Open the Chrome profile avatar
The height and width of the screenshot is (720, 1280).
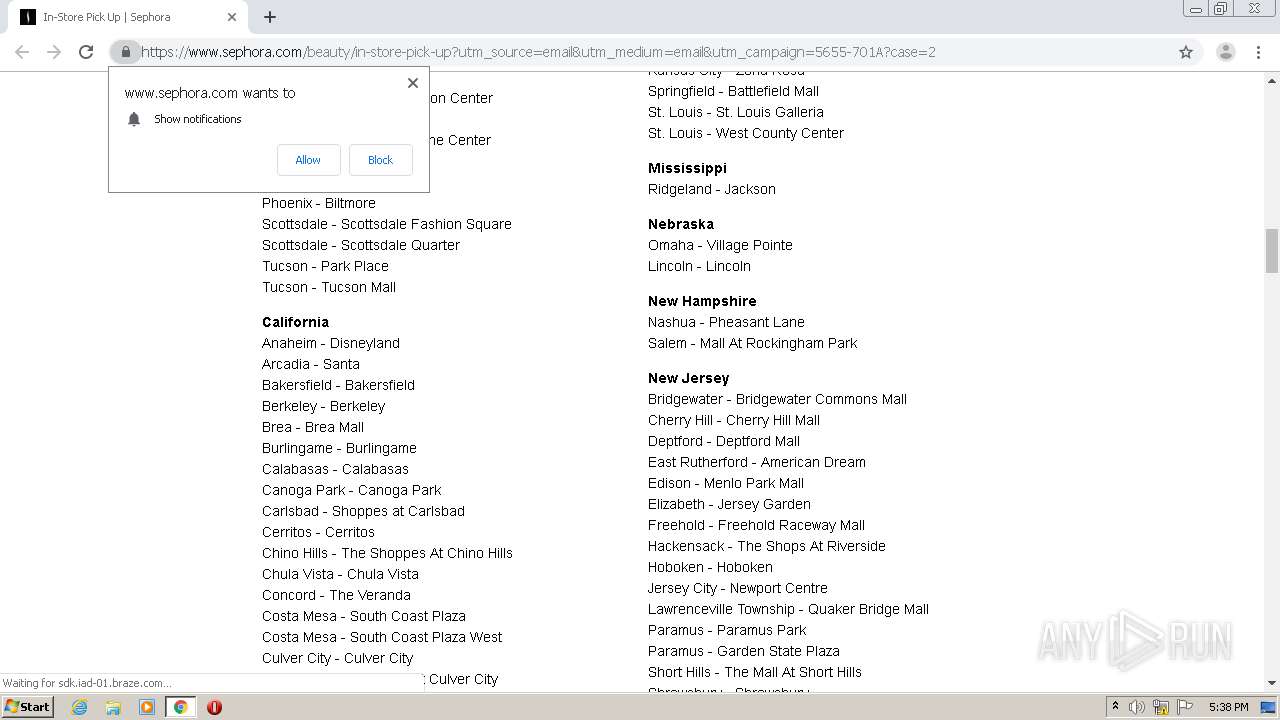point(1225,52)
